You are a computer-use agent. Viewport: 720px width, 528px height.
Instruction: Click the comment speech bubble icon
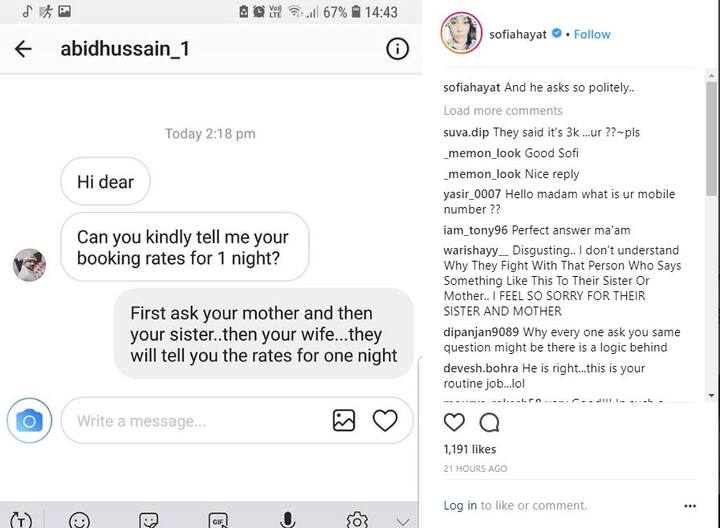(489, 423)
